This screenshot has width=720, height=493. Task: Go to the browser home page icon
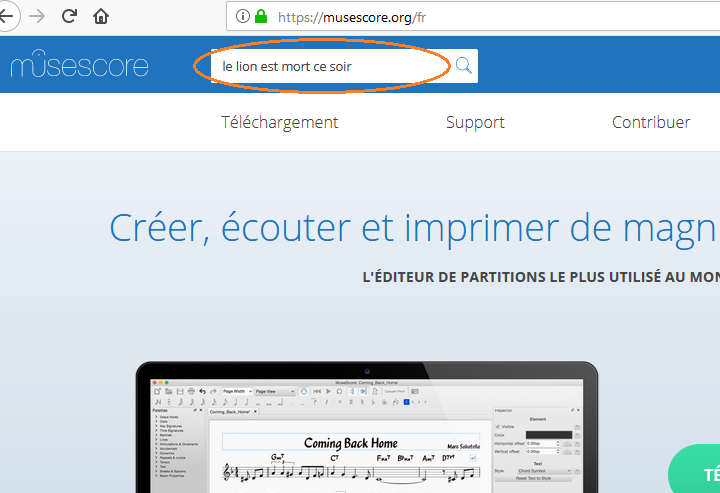click(101, 17)
